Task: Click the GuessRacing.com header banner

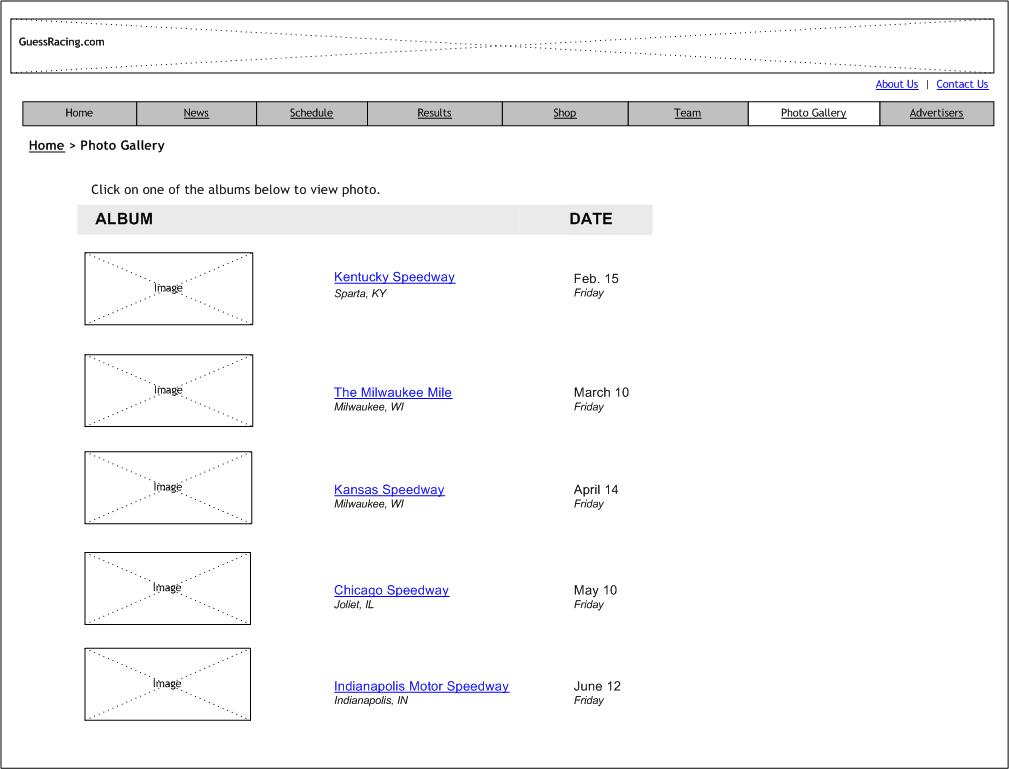Action: click(502, 46)
